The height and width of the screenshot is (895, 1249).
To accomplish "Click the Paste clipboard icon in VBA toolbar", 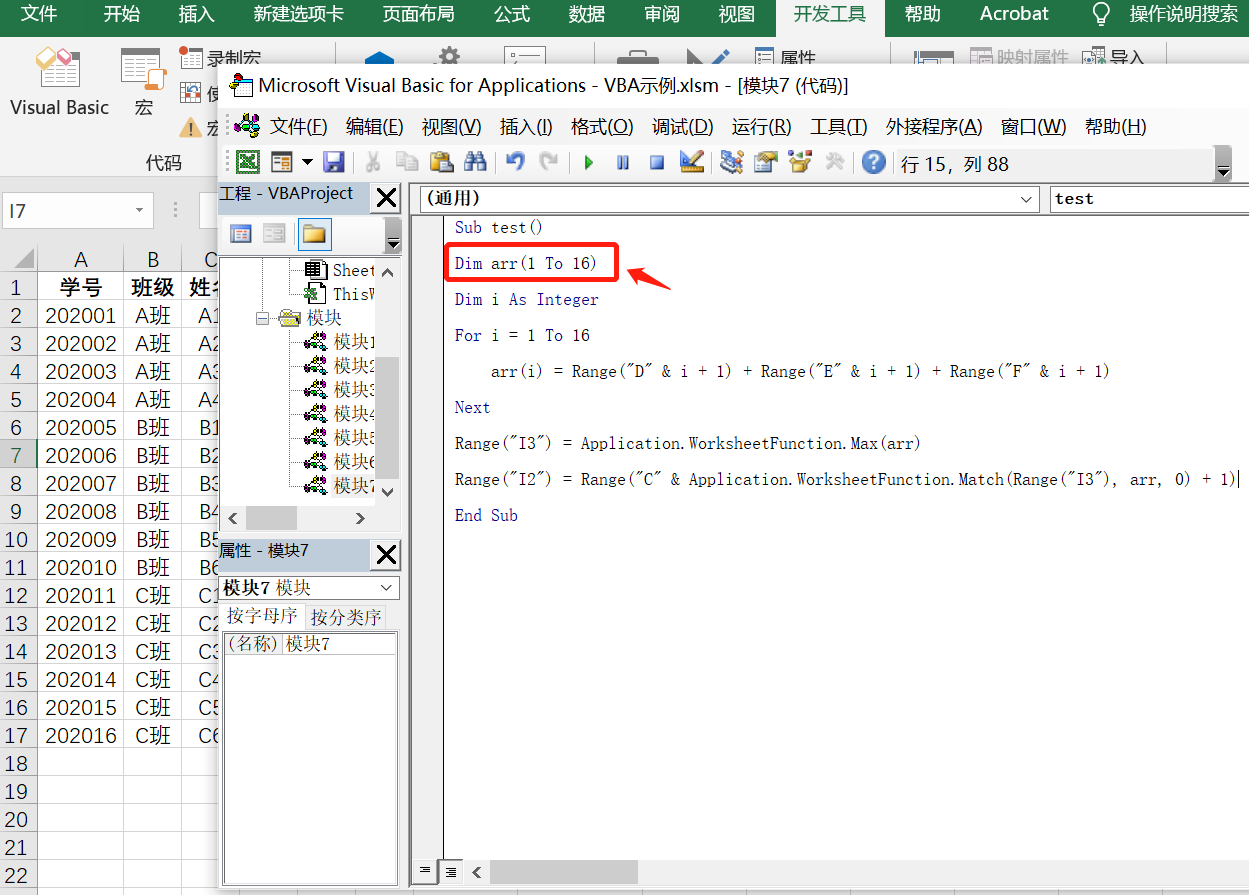I will (441, 162).
